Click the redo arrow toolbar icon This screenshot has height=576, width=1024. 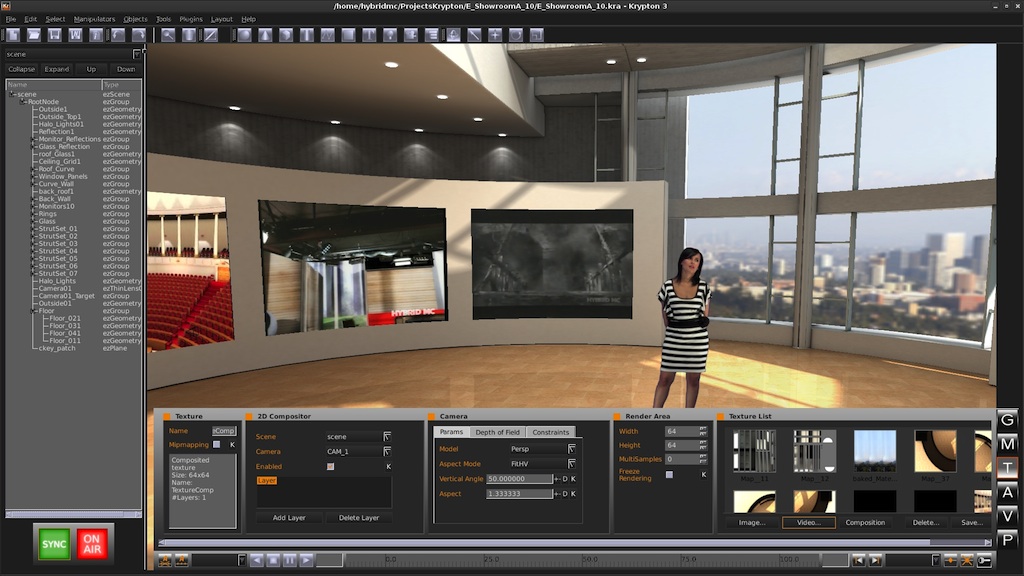[x=138, y=35]
